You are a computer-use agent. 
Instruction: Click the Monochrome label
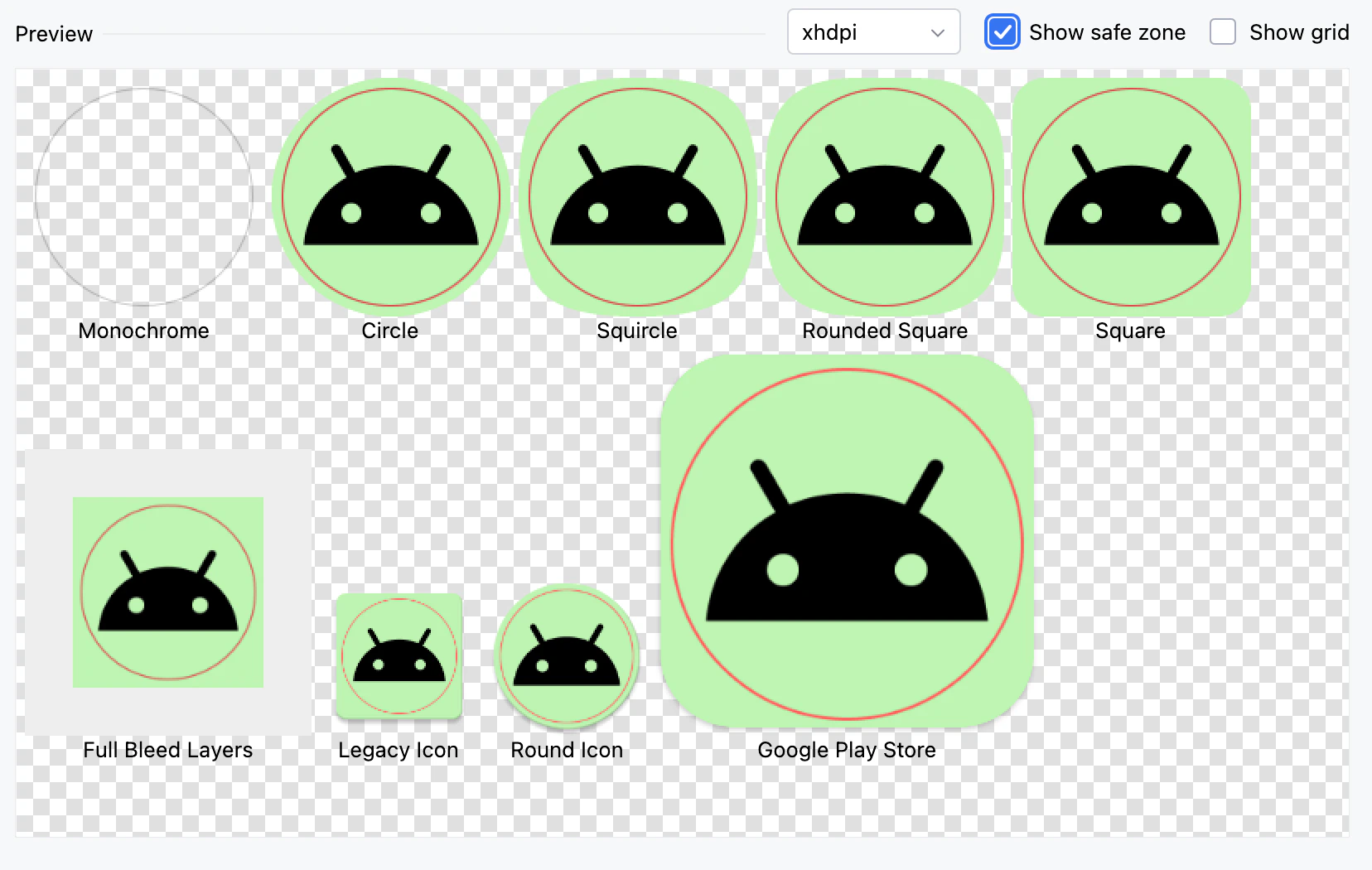(144, 331)
